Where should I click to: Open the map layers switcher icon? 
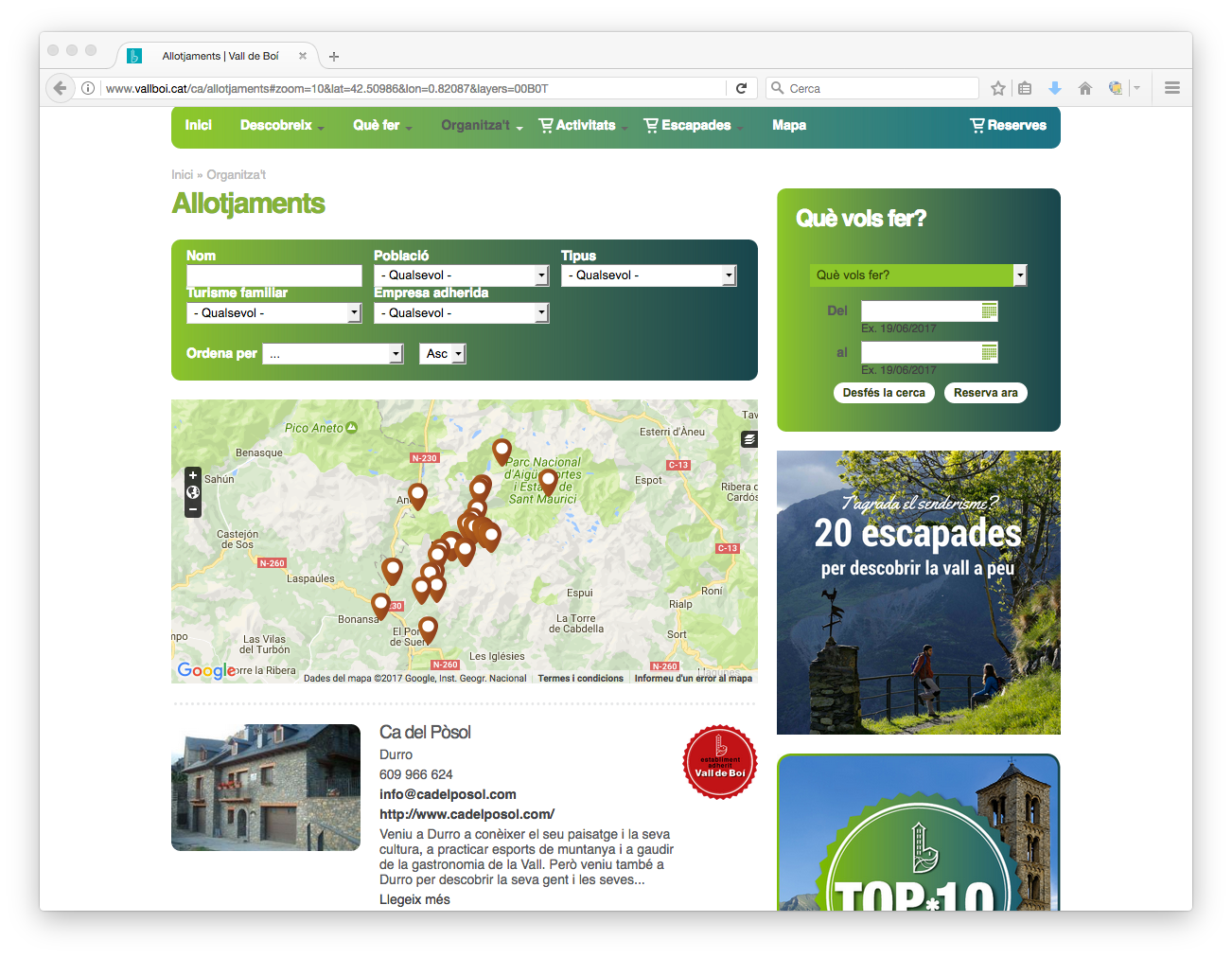(x=748, y=439)
